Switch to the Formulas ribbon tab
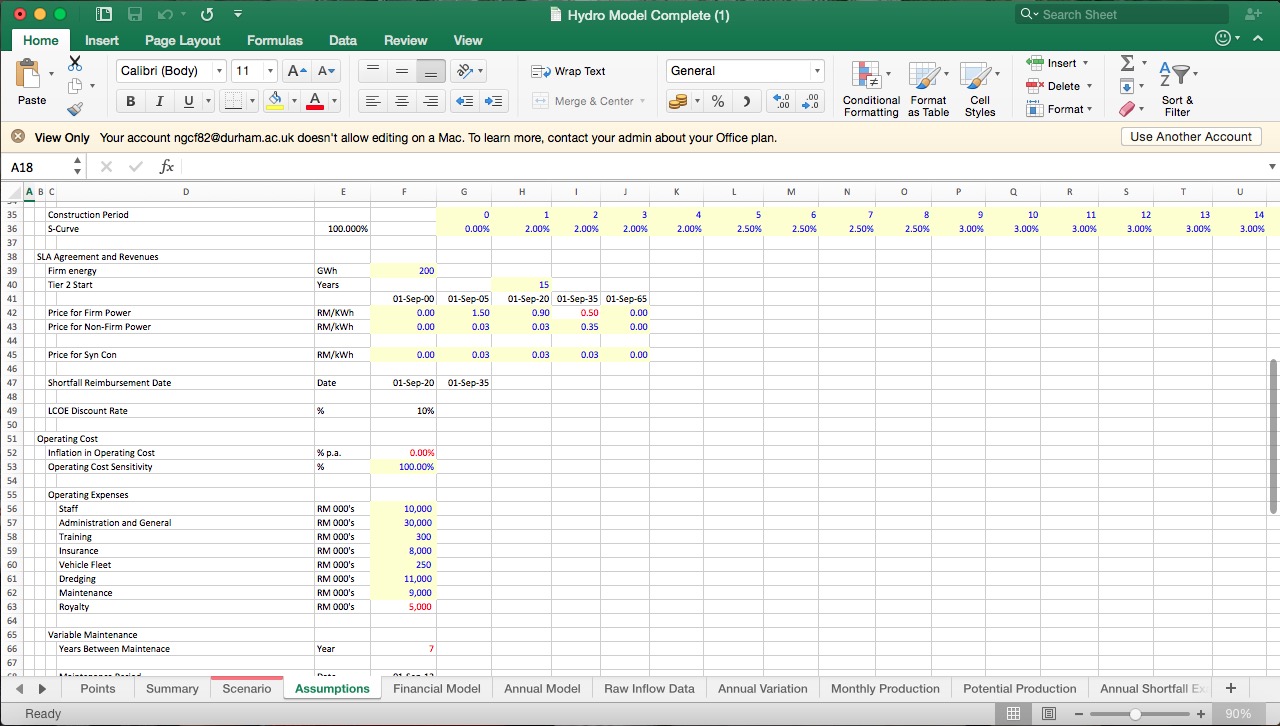1280x726 pixels. (274, 40)
